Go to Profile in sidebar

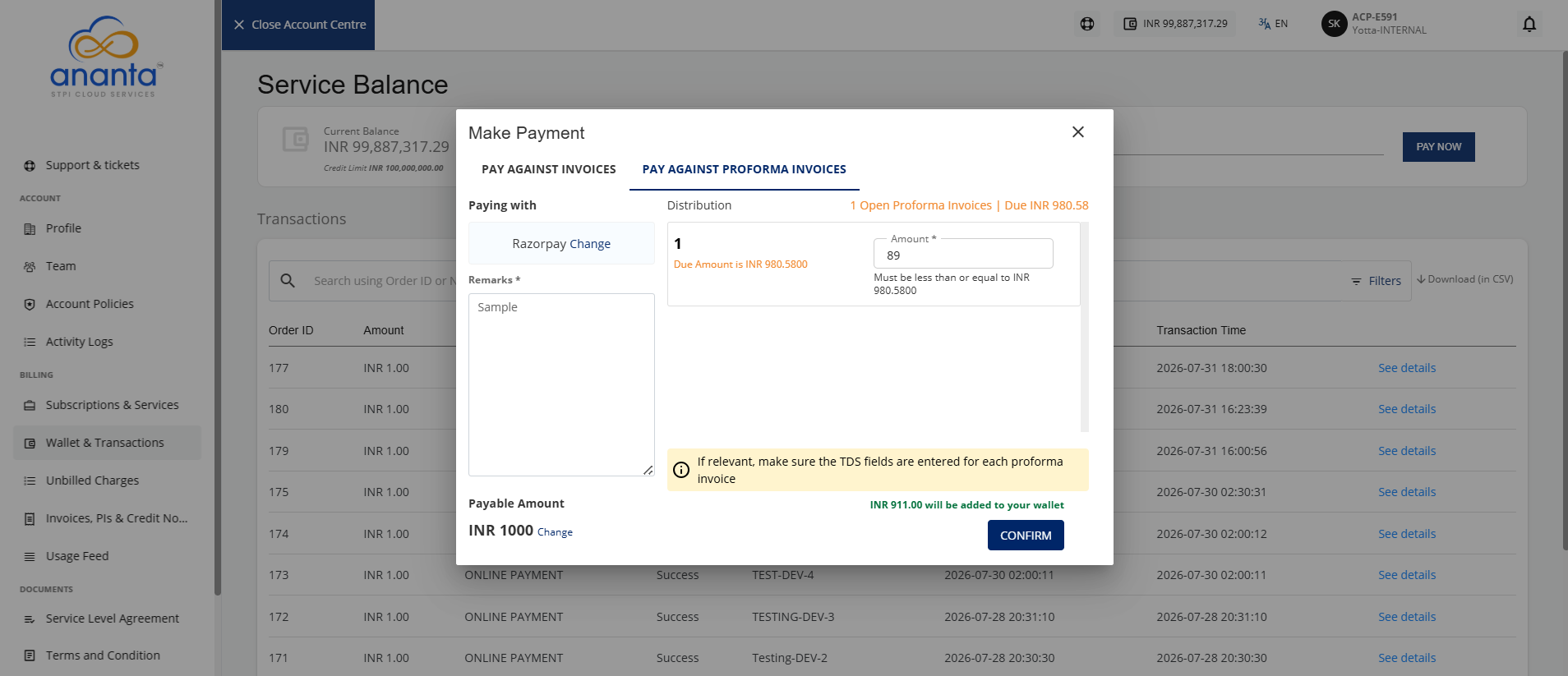pos(63,228)
